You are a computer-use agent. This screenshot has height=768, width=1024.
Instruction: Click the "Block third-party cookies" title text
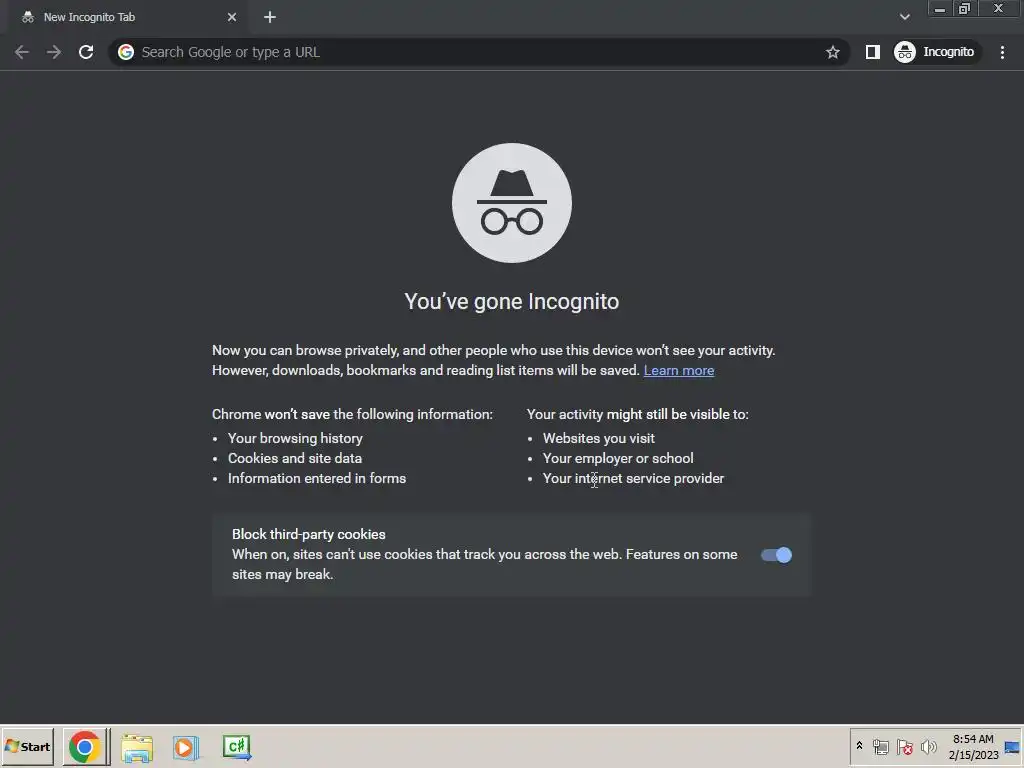pos(309,534)
